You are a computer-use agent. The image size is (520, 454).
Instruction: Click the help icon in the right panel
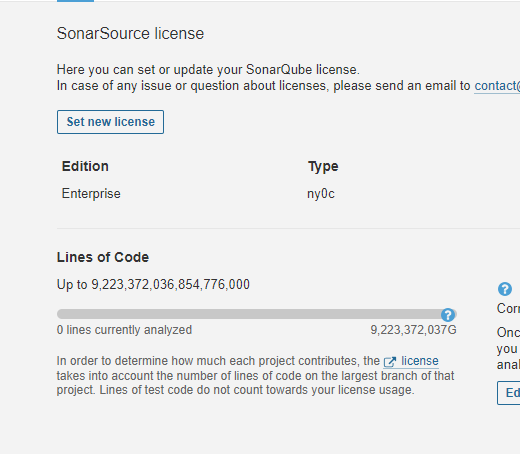[505, 289]
